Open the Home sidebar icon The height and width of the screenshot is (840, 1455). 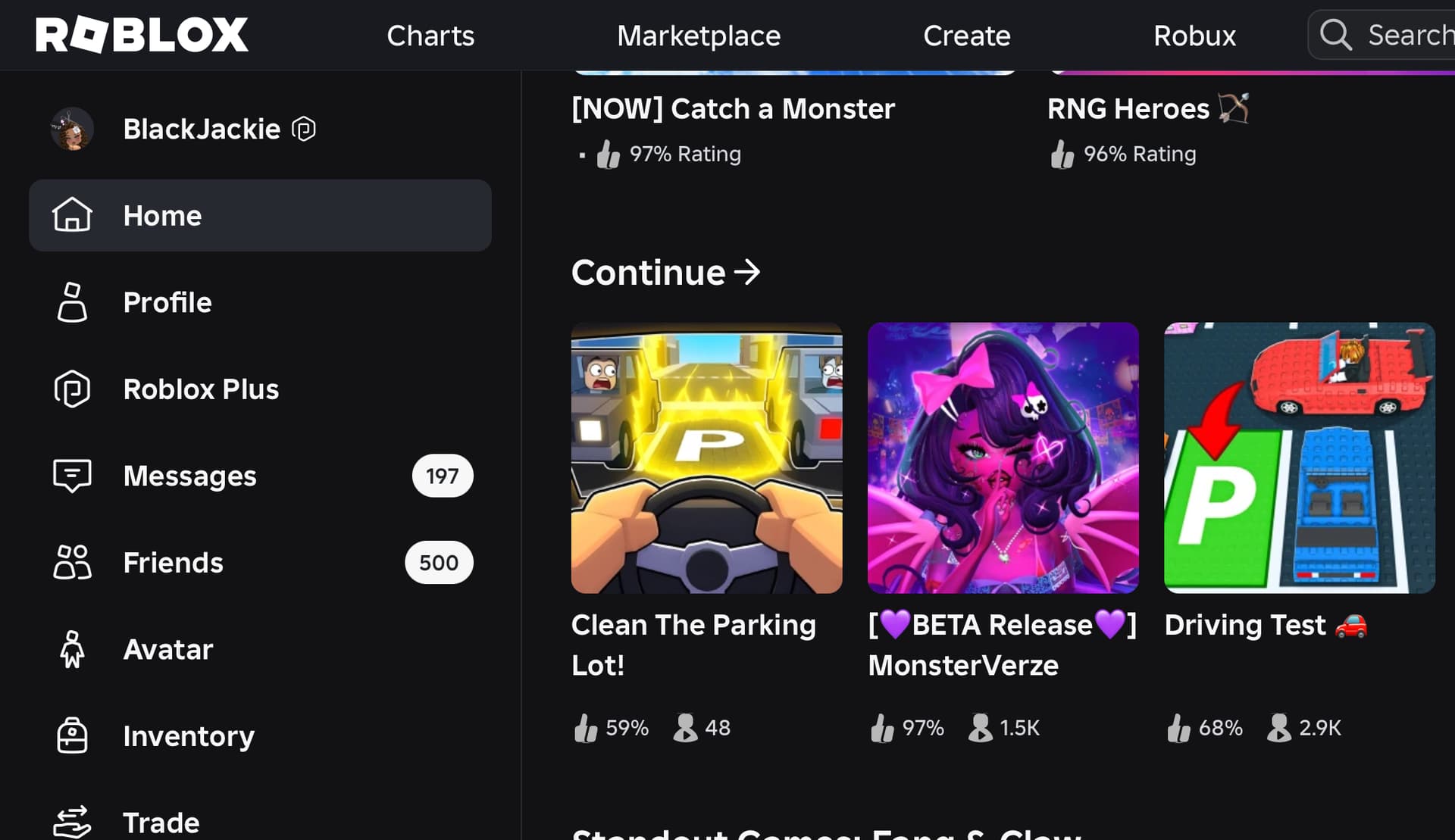[x=72, y=215]
